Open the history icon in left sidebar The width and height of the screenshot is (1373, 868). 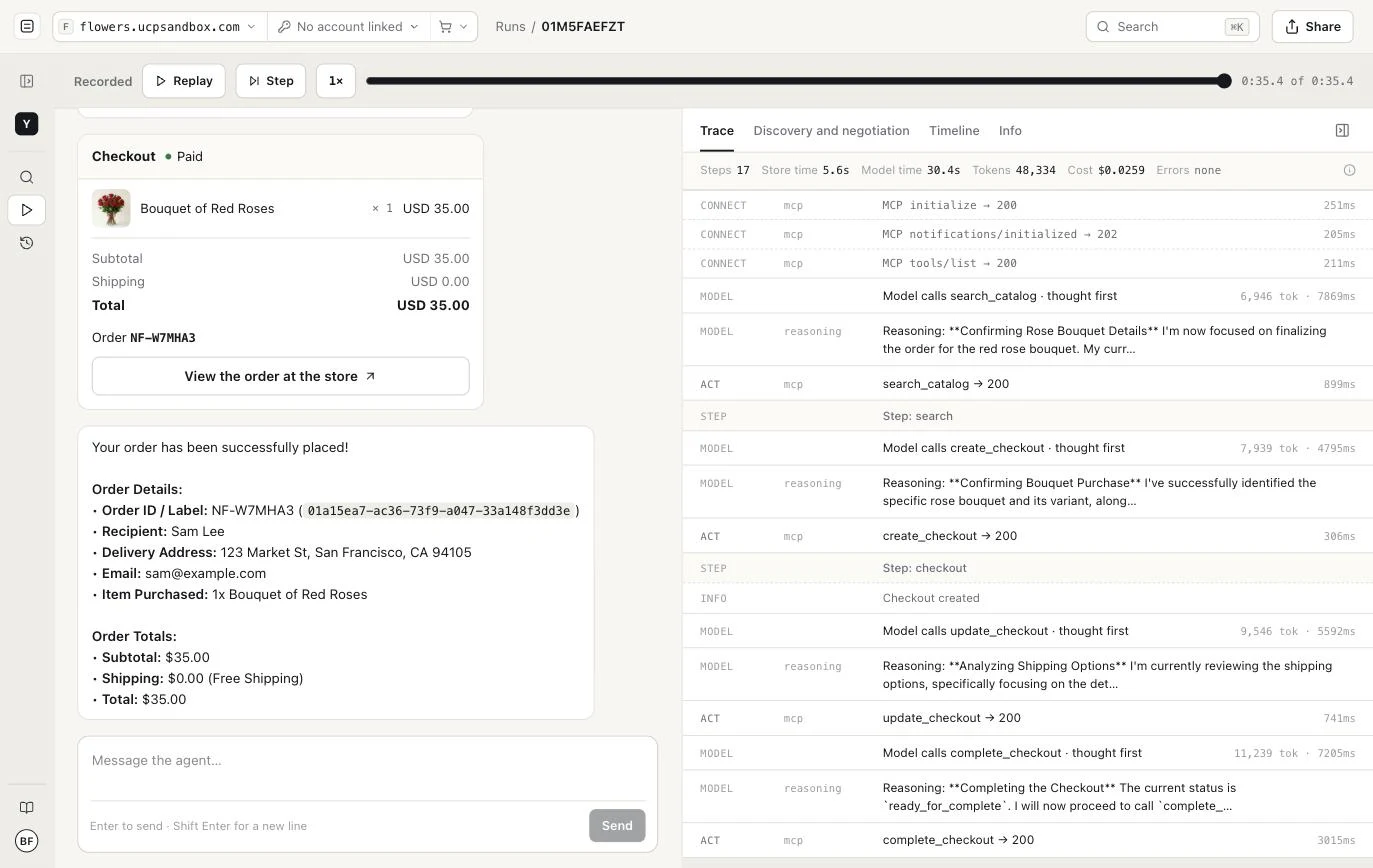click(x=27, y=243)
